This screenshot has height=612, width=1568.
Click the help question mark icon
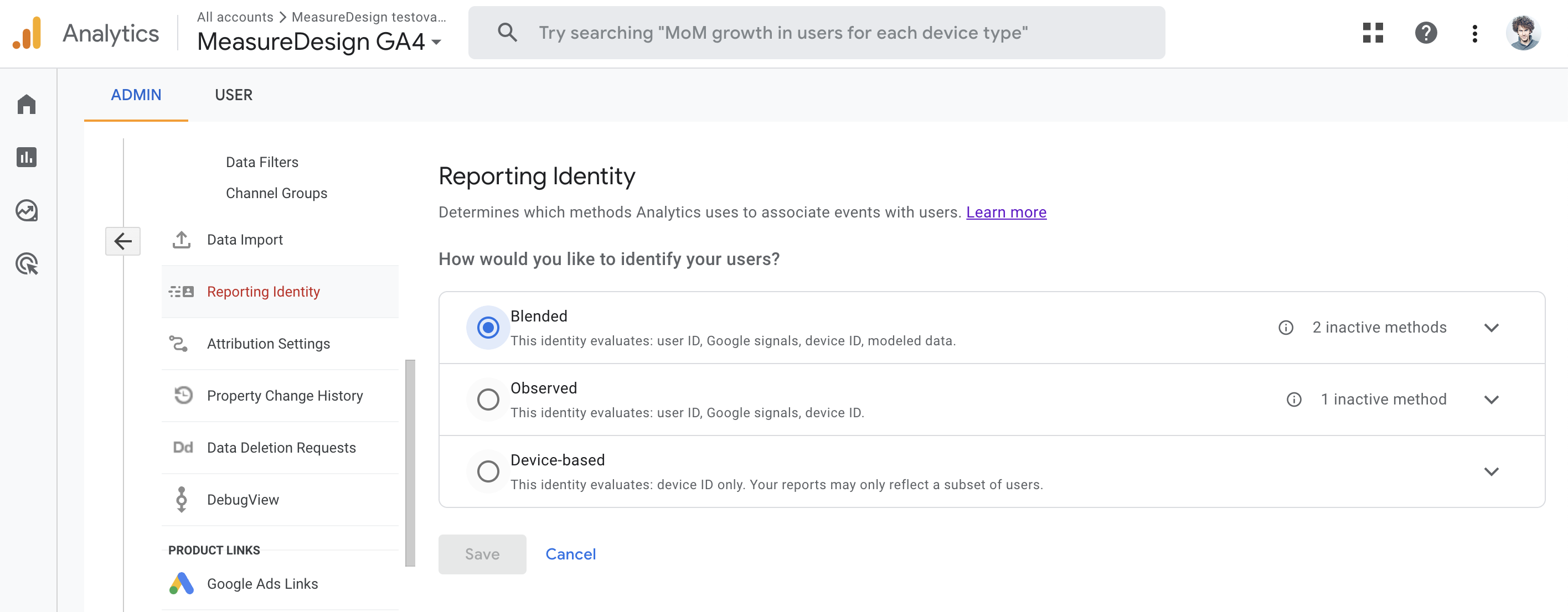(x=1426, y=33)
